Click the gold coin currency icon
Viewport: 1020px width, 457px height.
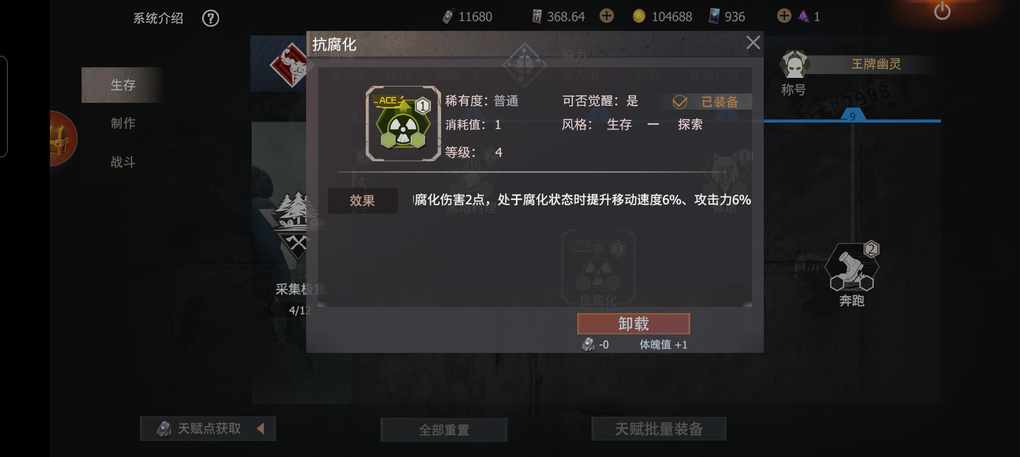pyautogui.click(x=639, y=16)
